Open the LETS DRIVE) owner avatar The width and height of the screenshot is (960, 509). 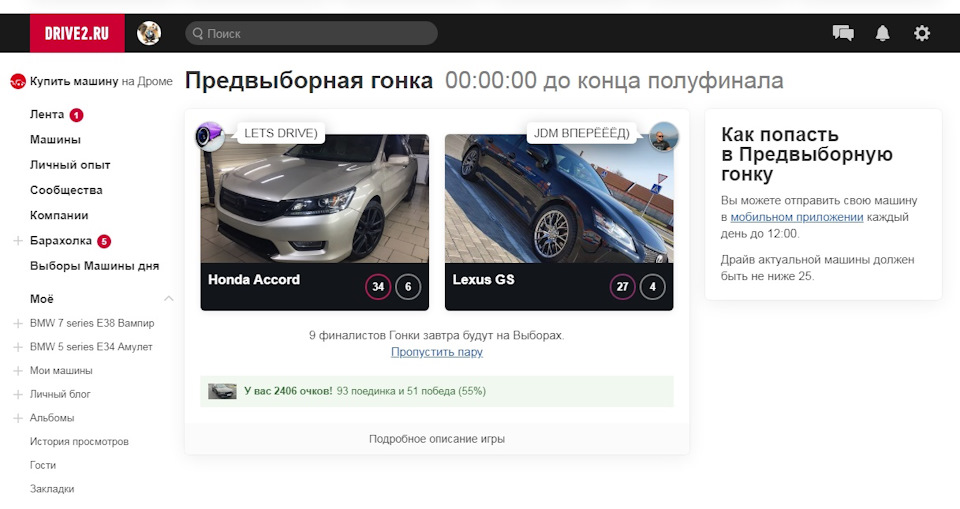click(209, 135)
